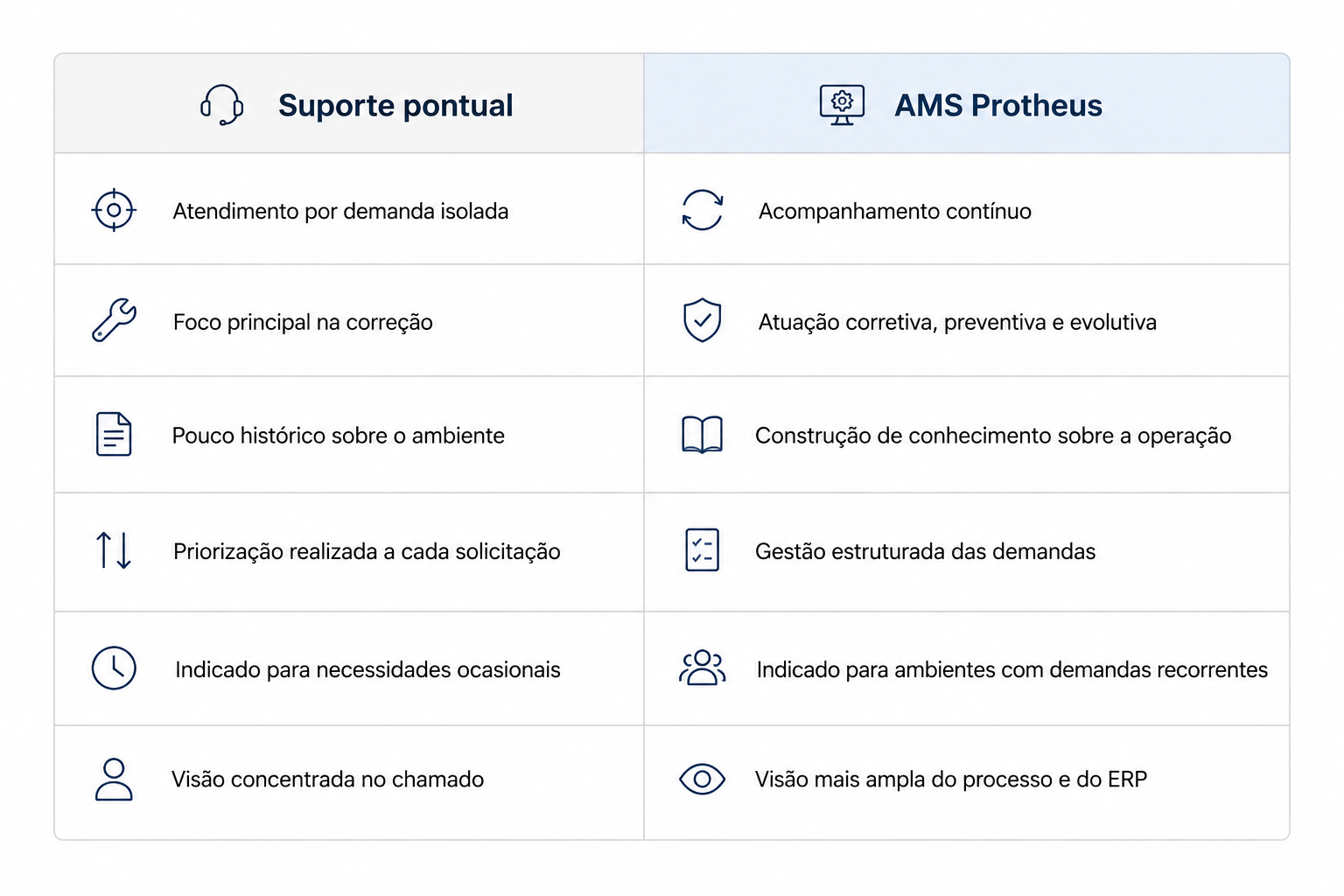Select the crosshair target icon
This screenshot has width=1344, height=896.
[114, 210]
